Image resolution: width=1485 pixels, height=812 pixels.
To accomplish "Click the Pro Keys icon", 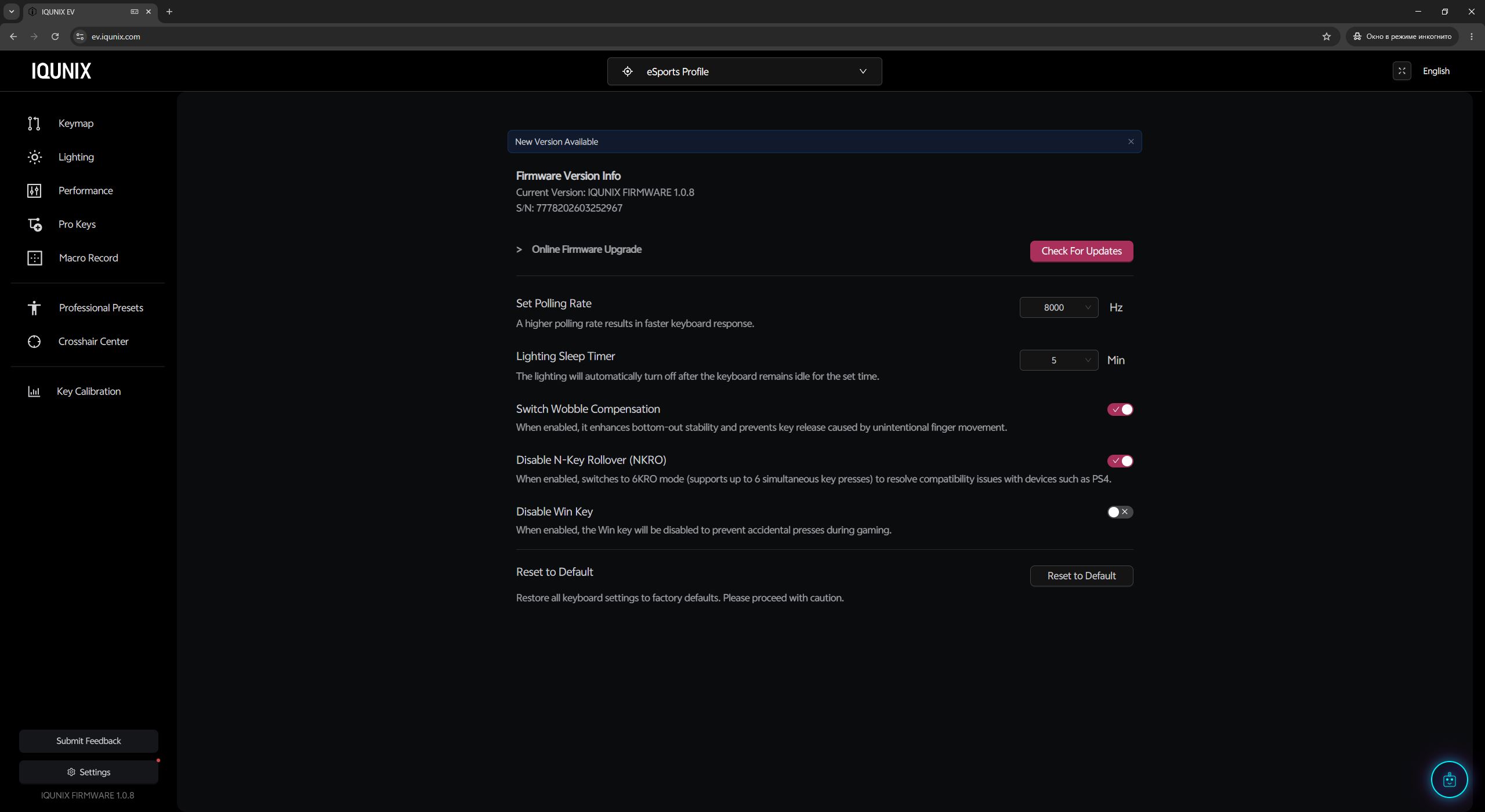I will click(35, 224).
